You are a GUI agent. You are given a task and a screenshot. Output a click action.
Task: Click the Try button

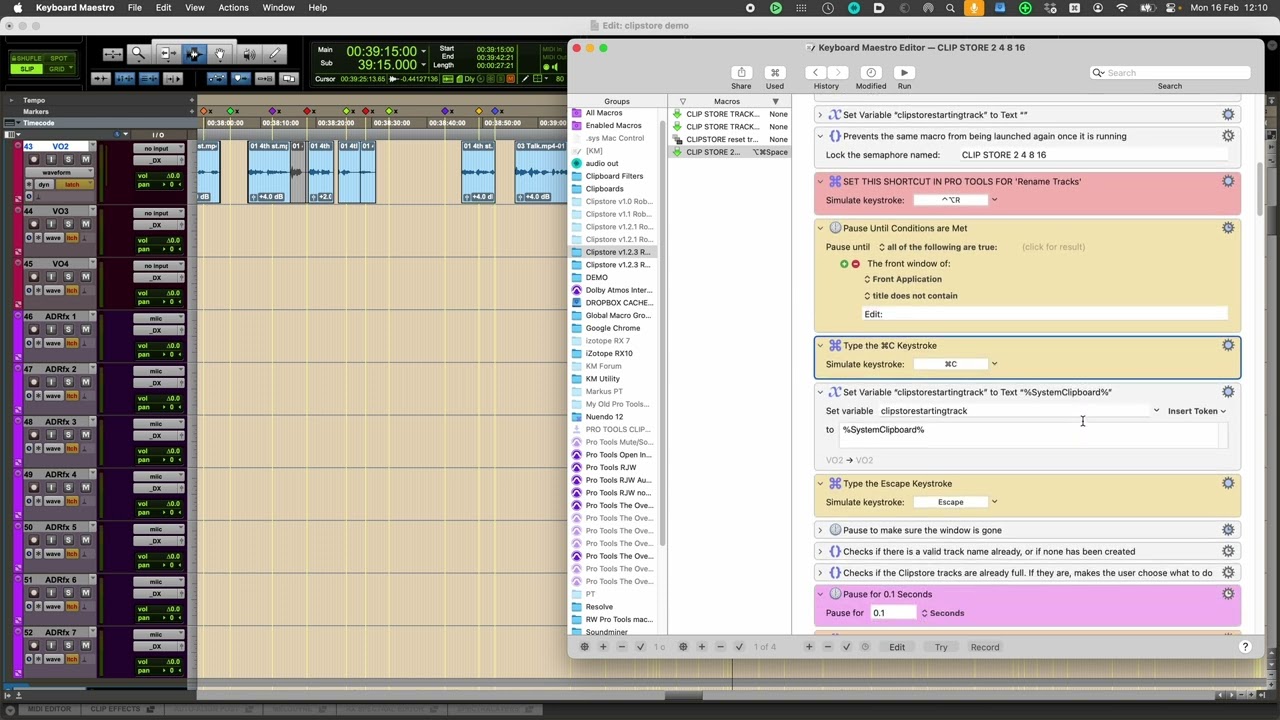941,647
